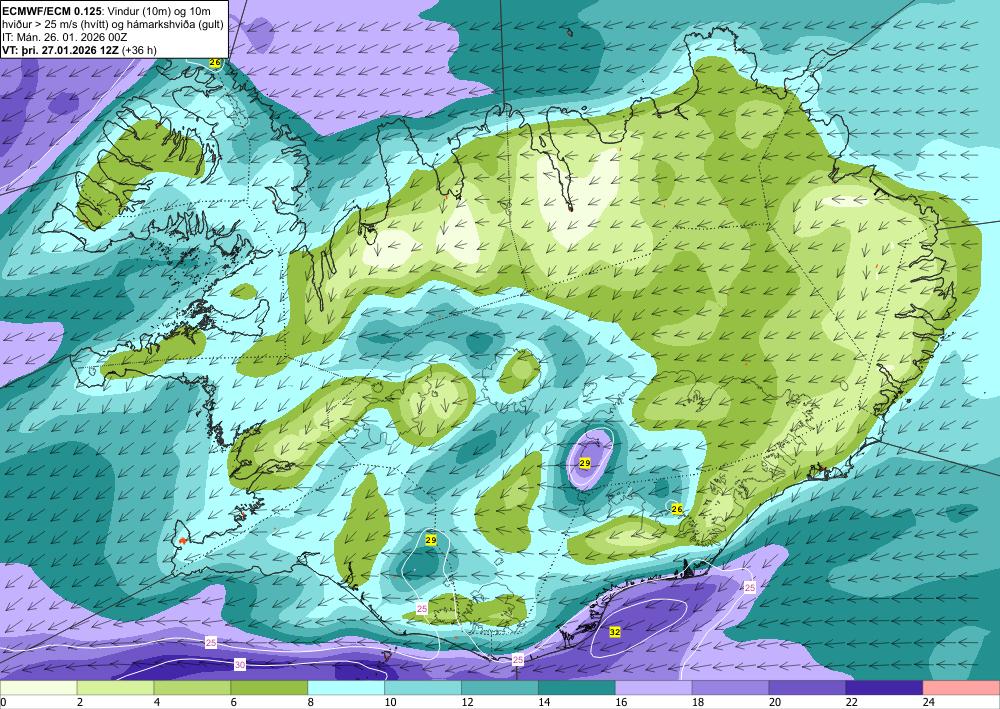1000x709 pixels.
Task: Click the dark indigo 22 to 24 legend swatch
Action: (885, 688)
